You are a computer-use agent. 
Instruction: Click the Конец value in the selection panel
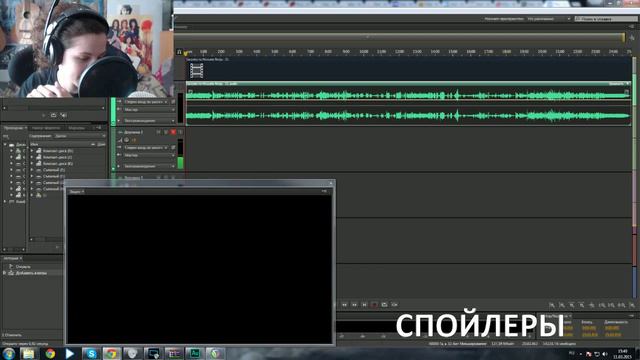click(x=589, y=328)
